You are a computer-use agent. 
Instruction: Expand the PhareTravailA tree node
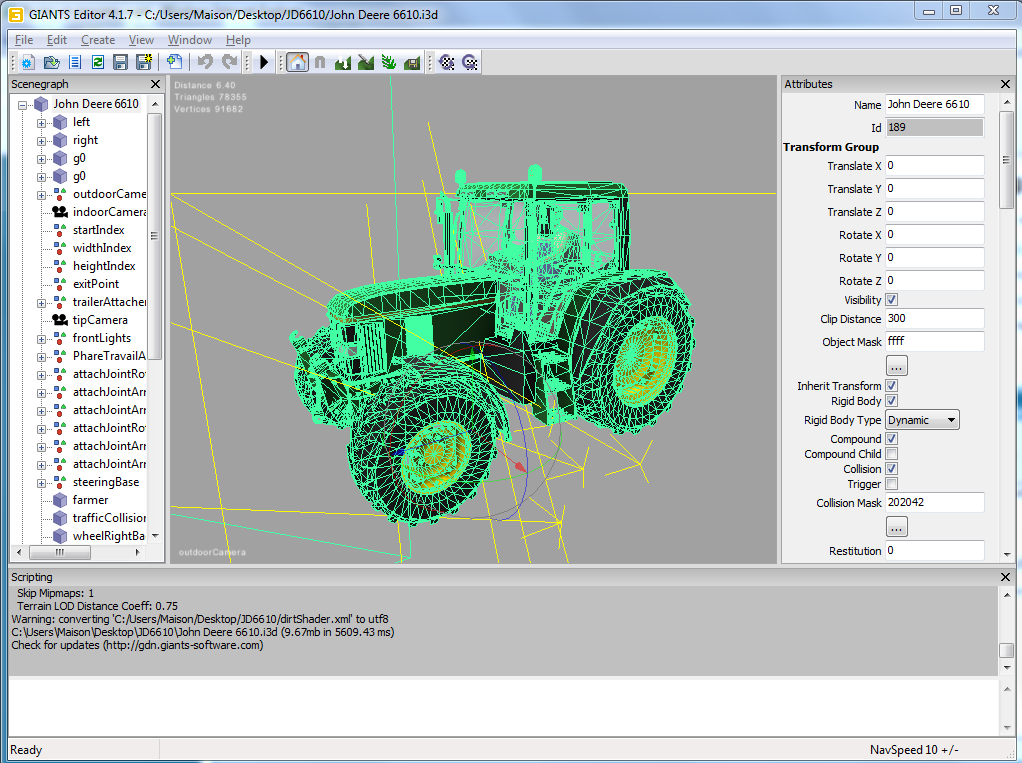tap(41, 357)
